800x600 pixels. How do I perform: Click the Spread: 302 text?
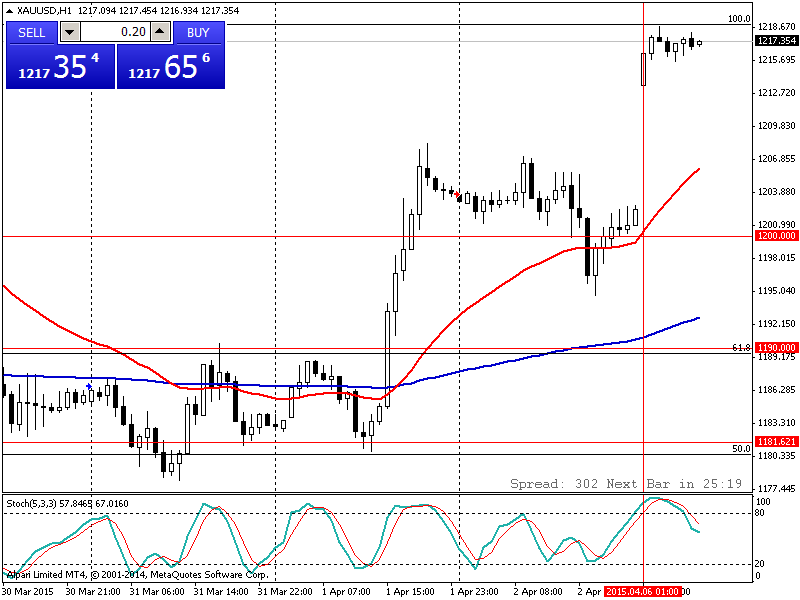[x=554, y=484]
